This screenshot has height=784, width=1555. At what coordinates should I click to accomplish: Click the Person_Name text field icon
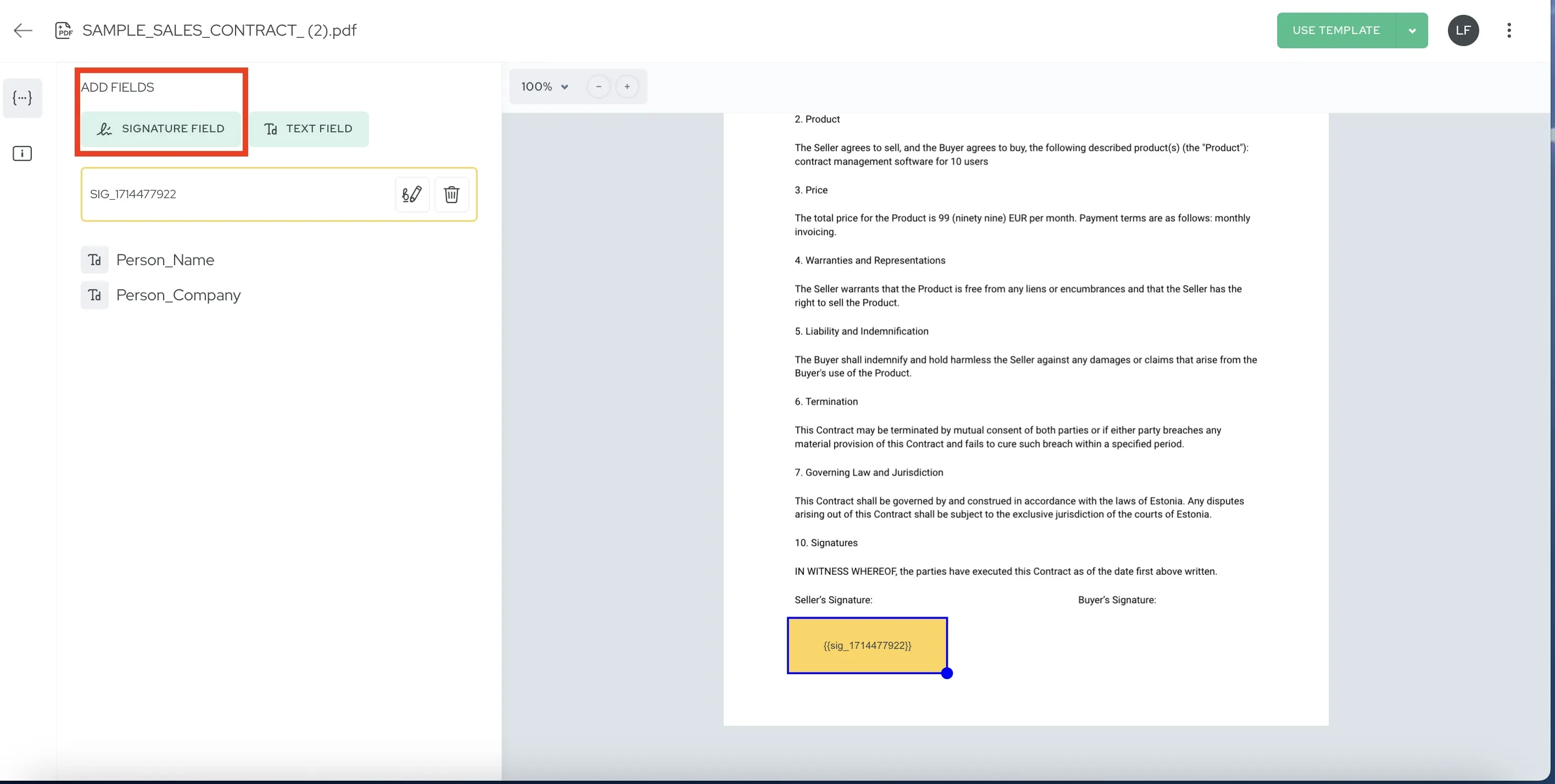95,260
